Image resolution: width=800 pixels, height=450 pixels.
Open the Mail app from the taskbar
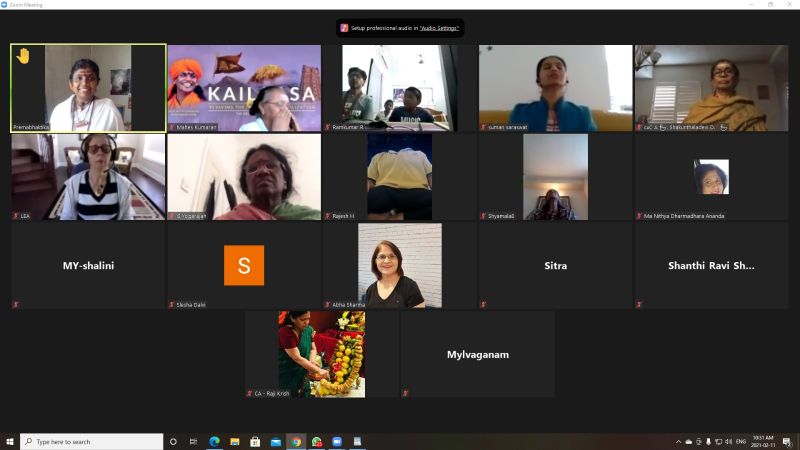tap(275, 441)
